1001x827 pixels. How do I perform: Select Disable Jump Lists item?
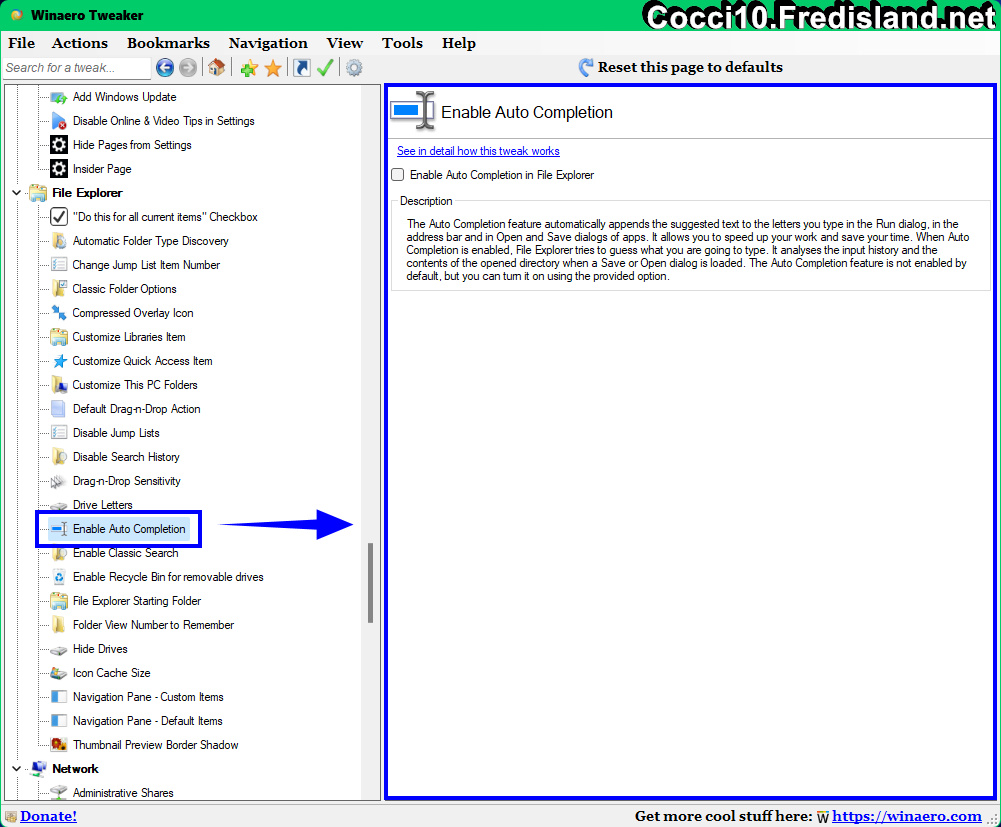116,433
